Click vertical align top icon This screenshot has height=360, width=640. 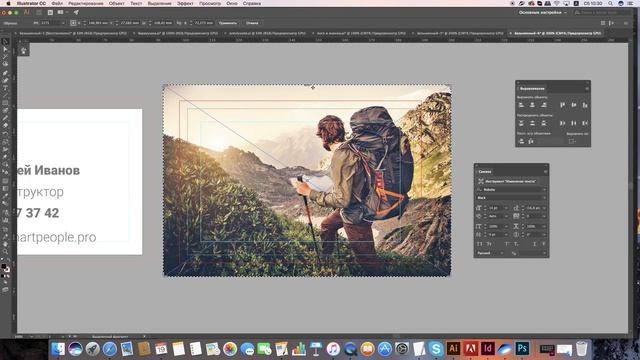(x=562, y=105)
